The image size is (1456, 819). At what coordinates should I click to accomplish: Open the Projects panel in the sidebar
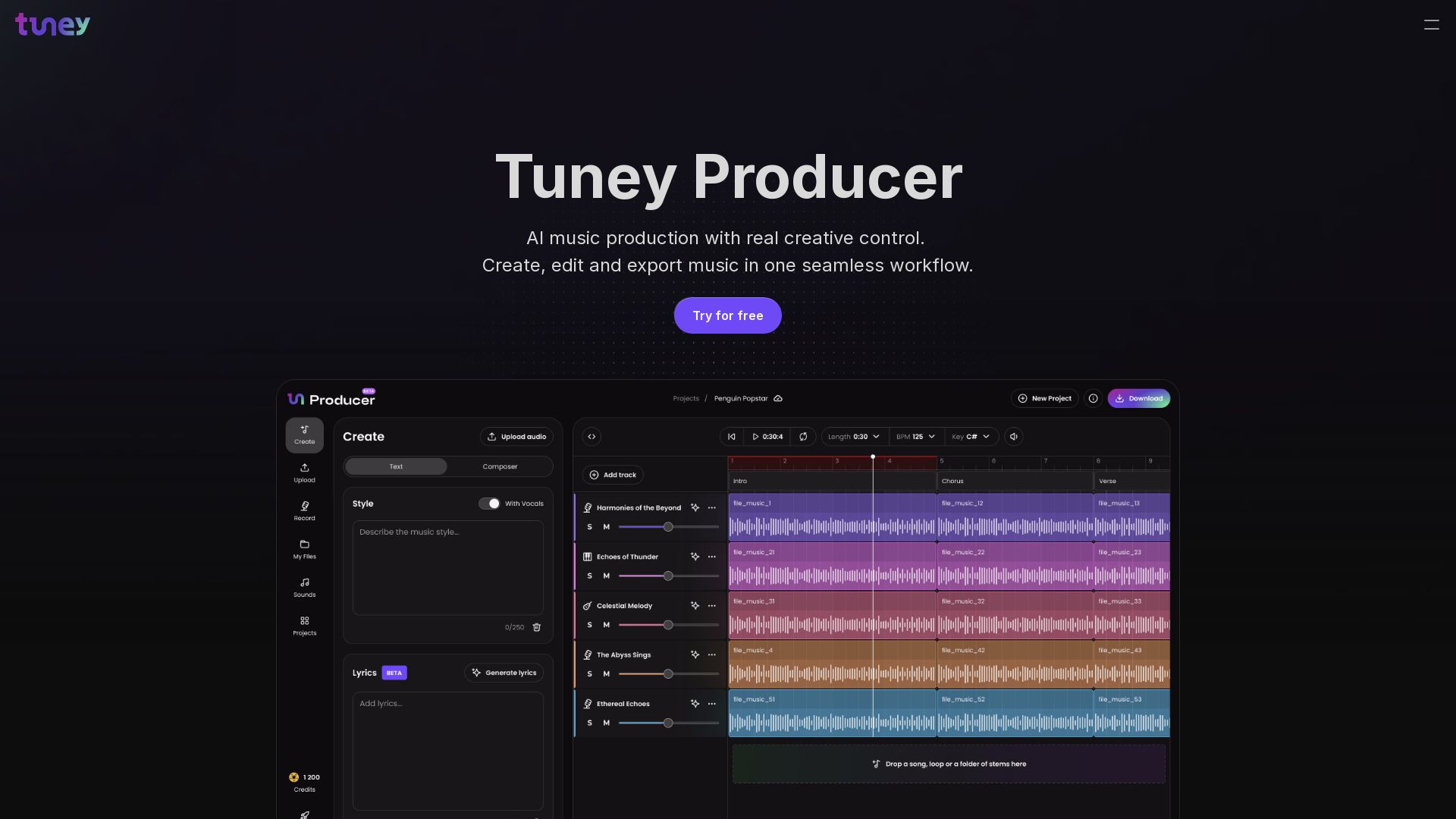(304, 626)
